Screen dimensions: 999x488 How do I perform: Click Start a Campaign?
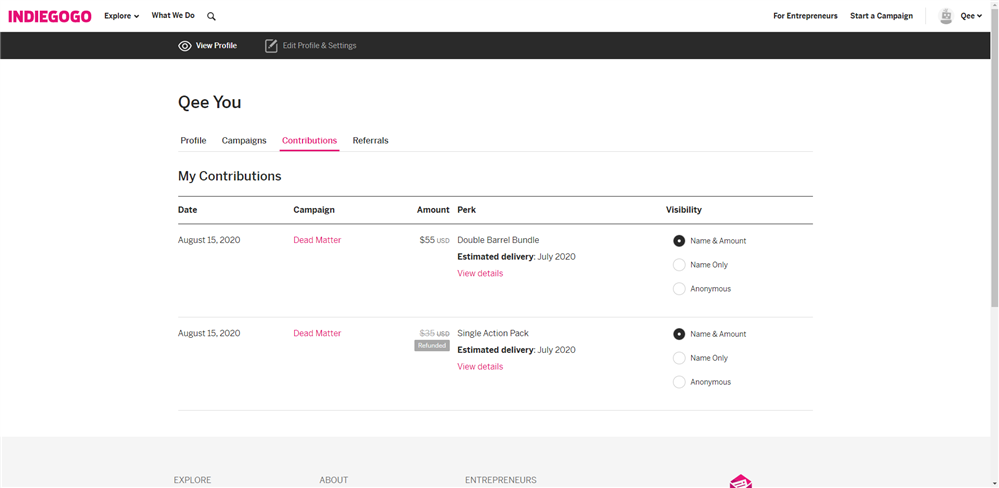(x=881, y=16)
